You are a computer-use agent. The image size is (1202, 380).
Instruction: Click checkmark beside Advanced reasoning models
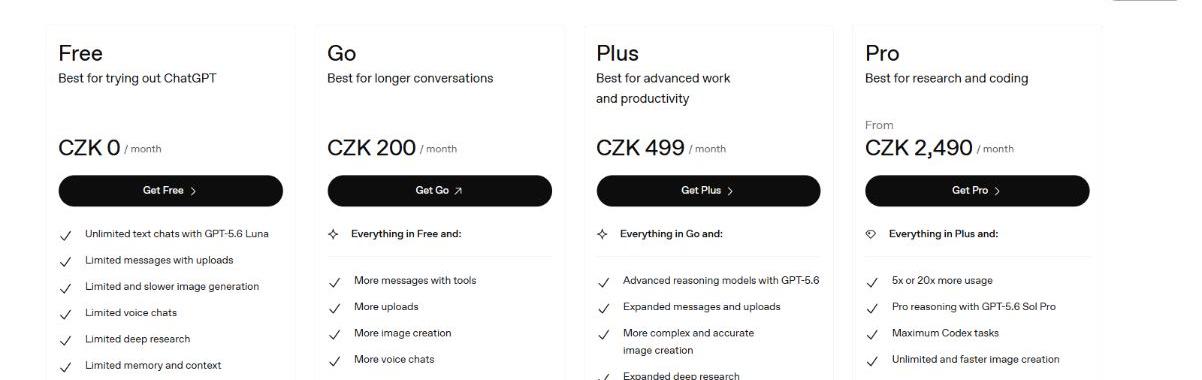[x=604, y=282]
